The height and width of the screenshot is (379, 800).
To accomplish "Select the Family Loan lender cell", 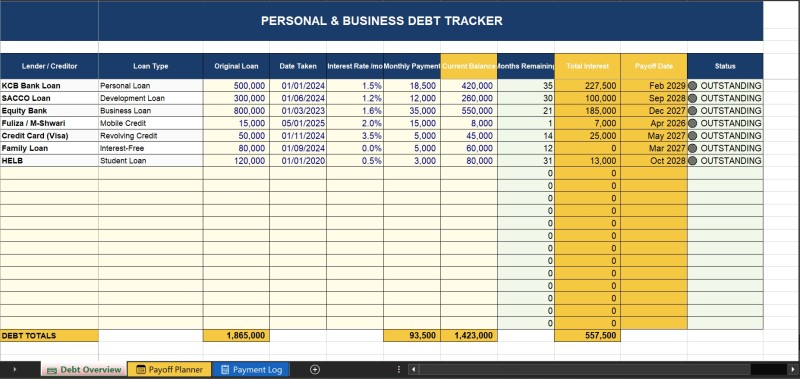I will (x=49, y=148).
